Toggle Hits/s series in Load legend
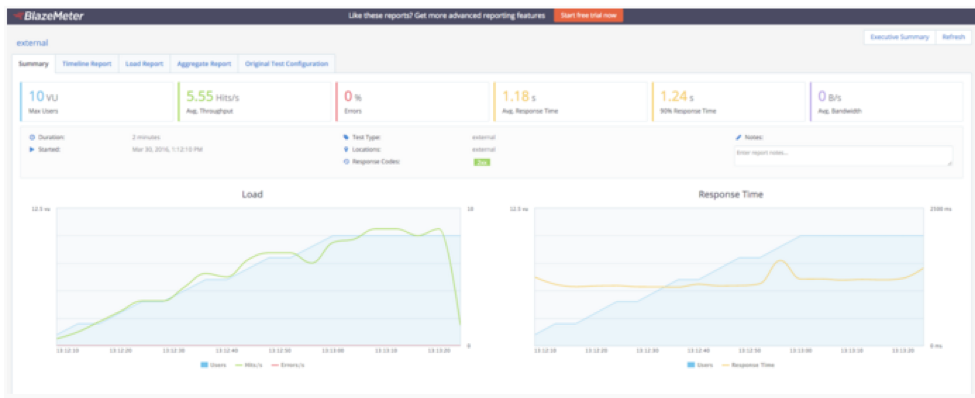The height and width of the screenshot is (398, 975). [249, 365]
